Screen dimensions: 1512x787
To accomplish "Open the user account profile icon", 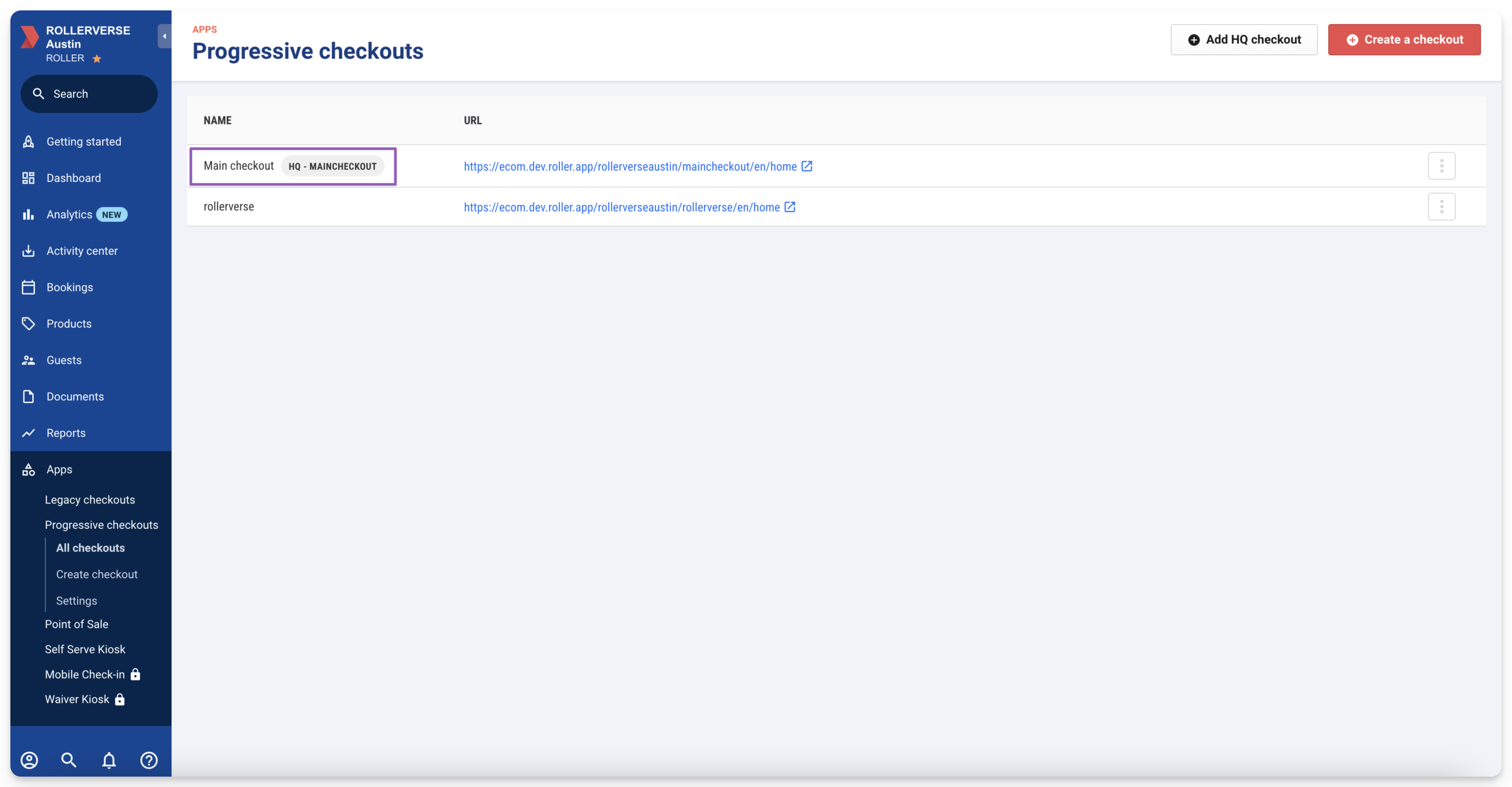I will 30,760.
